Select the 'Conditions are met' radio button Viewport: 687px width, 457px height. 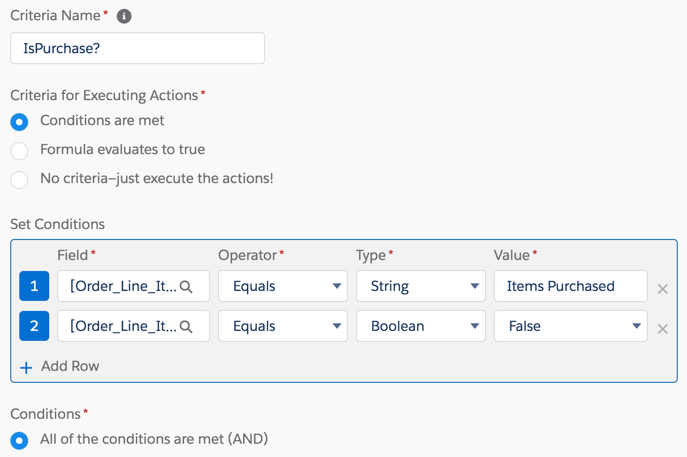pyautogui.click(x=19, y=122)
